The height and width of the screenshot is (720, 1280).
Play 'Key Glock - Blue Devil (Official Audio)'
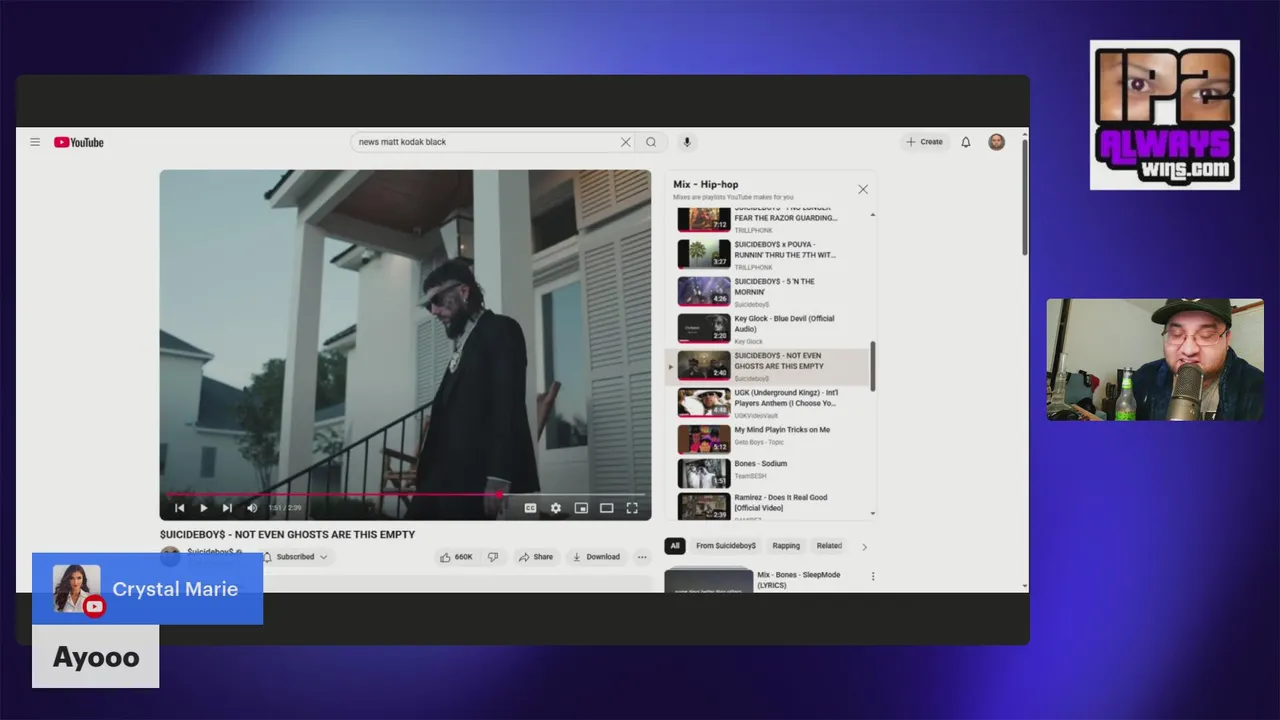pos(770,329)
